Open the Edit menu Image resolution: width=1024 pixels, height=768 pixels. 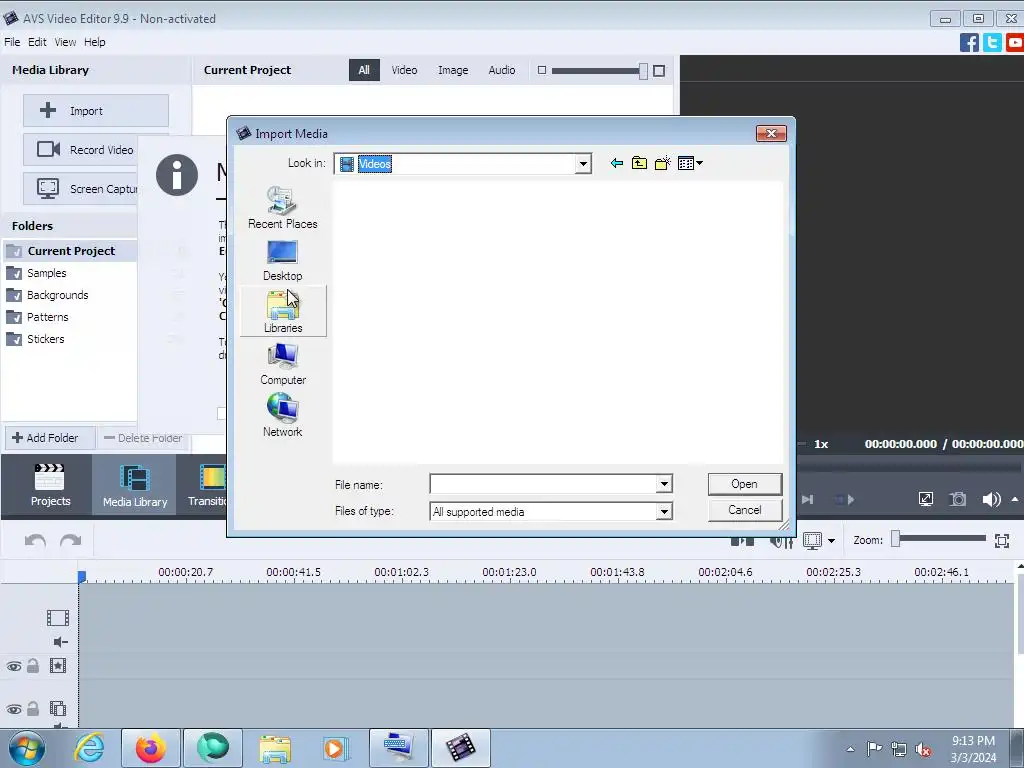coord(37,42)
